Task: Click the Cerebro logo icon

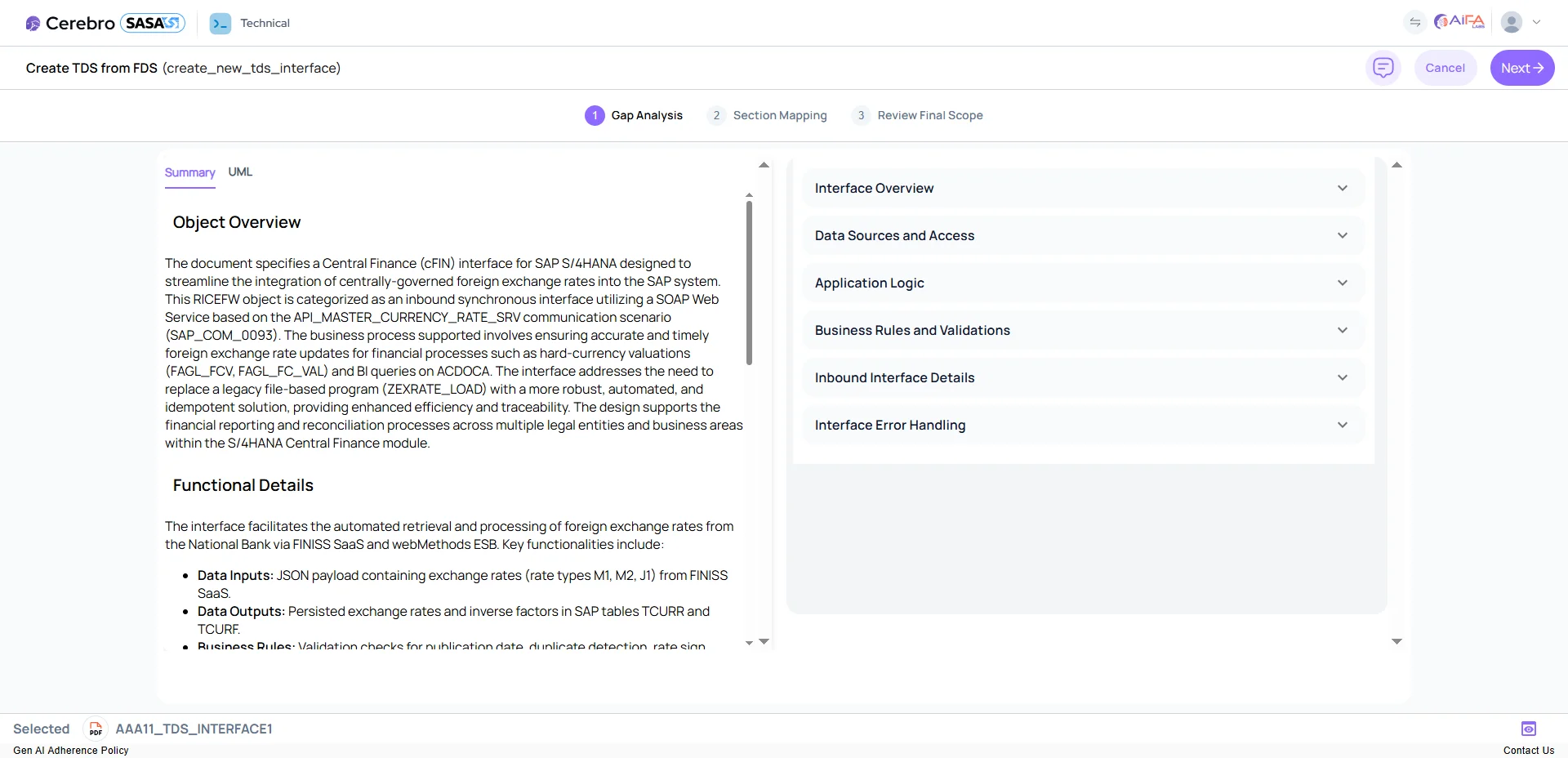Action: 33,23
